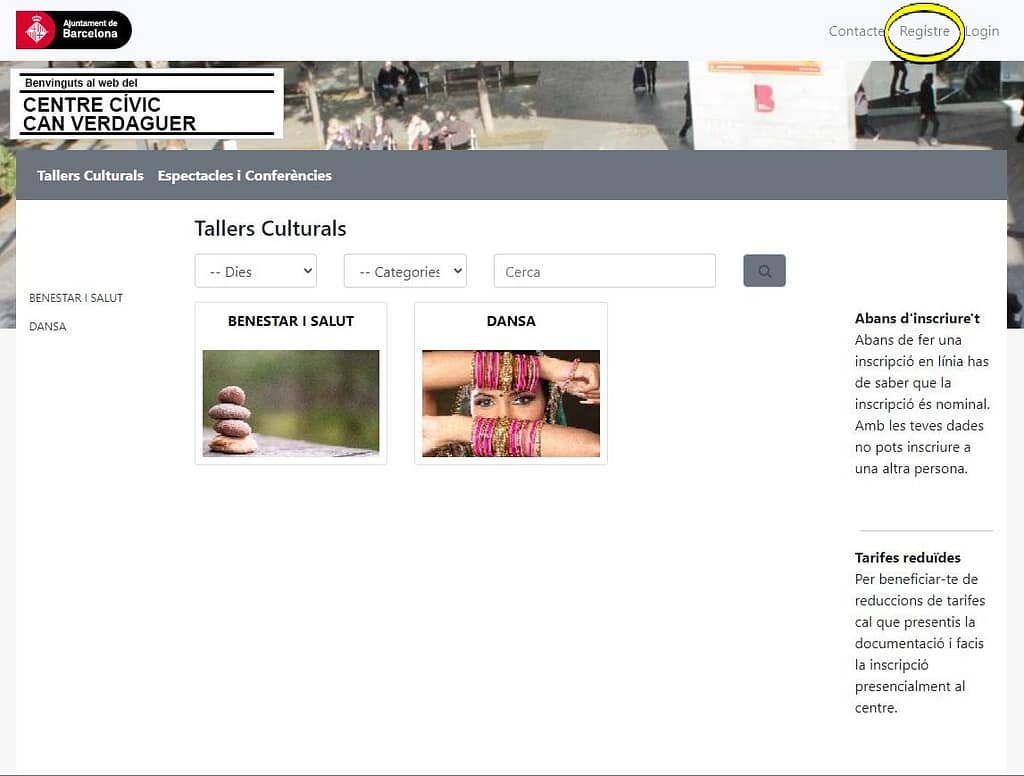
Task: Expand the Categories dropdown
Action: tap(405, 271)
